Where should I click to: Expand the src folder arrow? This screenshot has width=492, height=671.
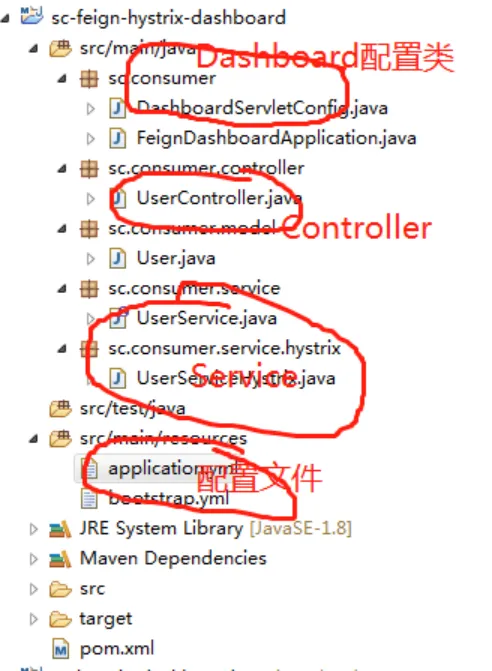(33, 589)
